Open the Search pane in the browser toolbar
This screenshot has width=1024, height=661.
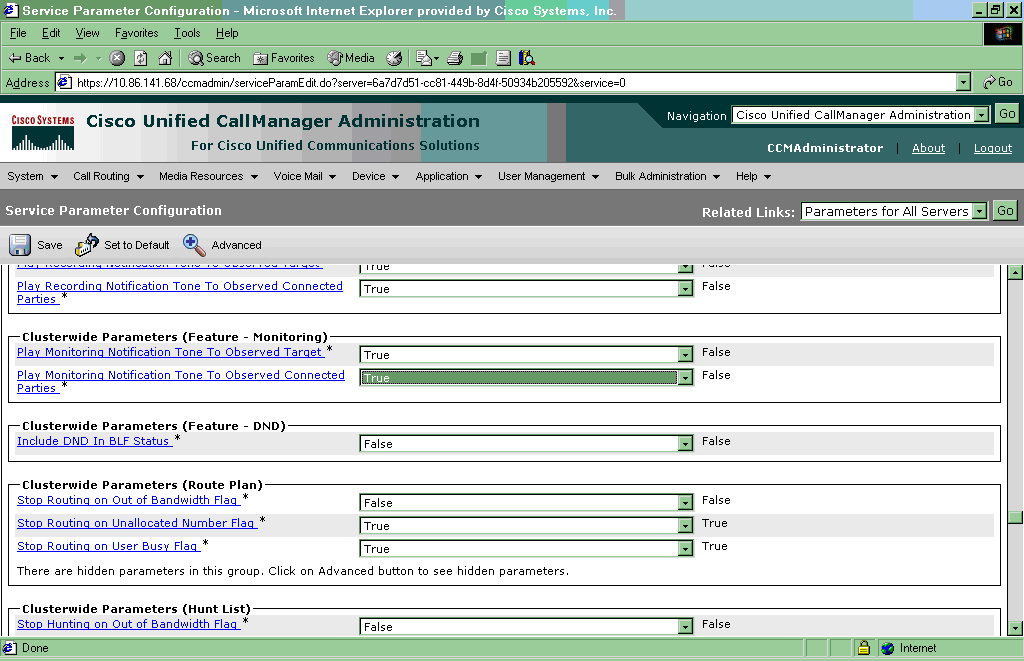pyautogui.click(x=214, y=58)
